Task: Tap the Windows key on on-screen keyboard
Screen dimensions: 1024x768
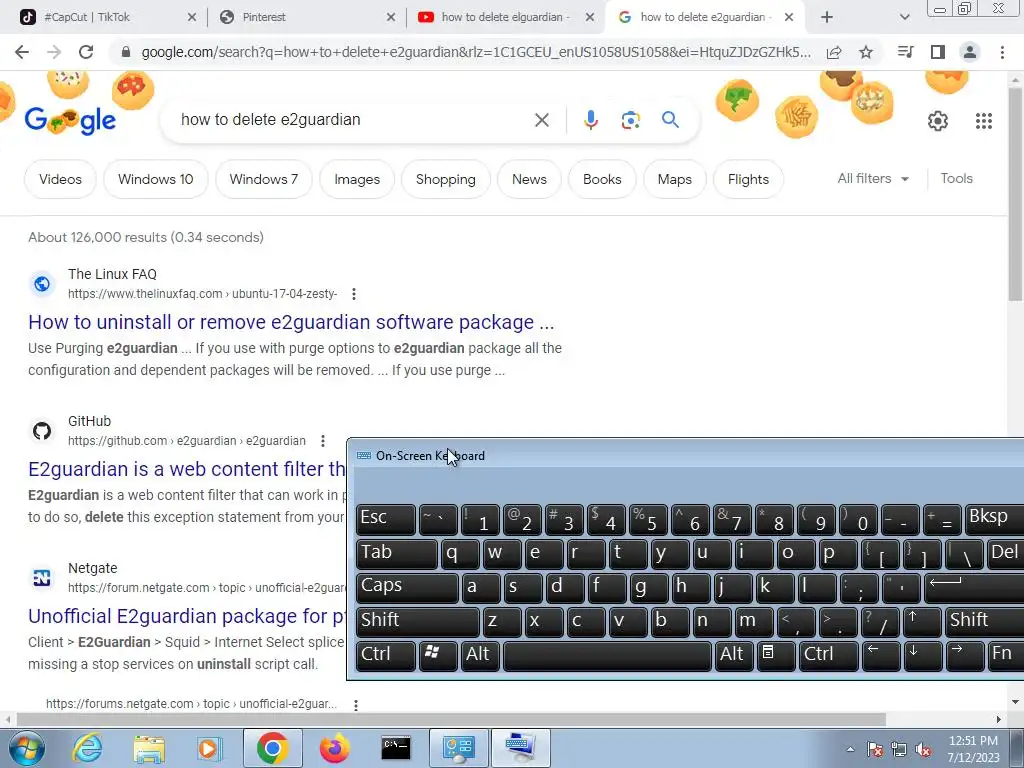Action: pyautogui.click(x=438, y=655)
